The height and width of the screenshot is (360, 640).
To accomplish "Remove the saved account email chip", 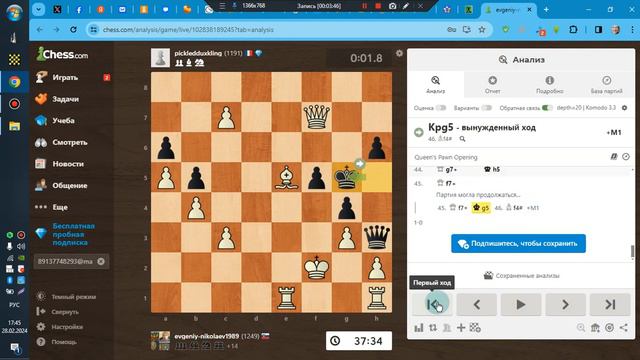I will [101, 262].
